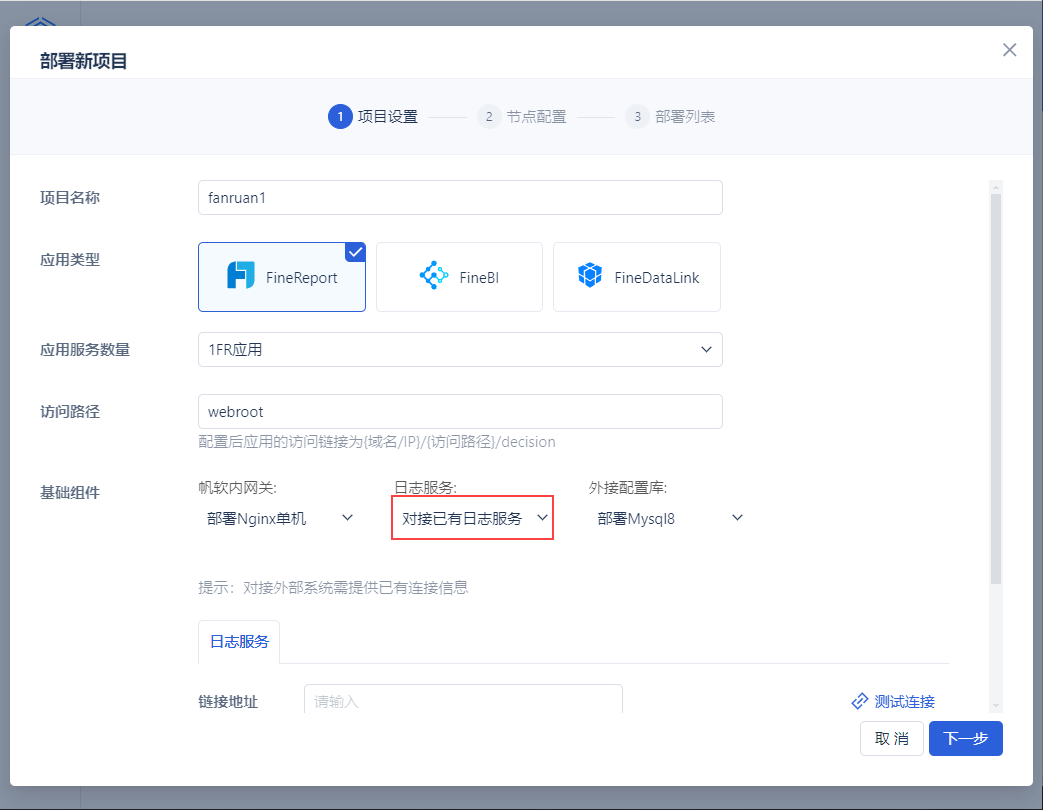The width and height of the screenshot is (1043, 810).
Task: Click the access link hint ending /decision
Action: pos(376,442)
